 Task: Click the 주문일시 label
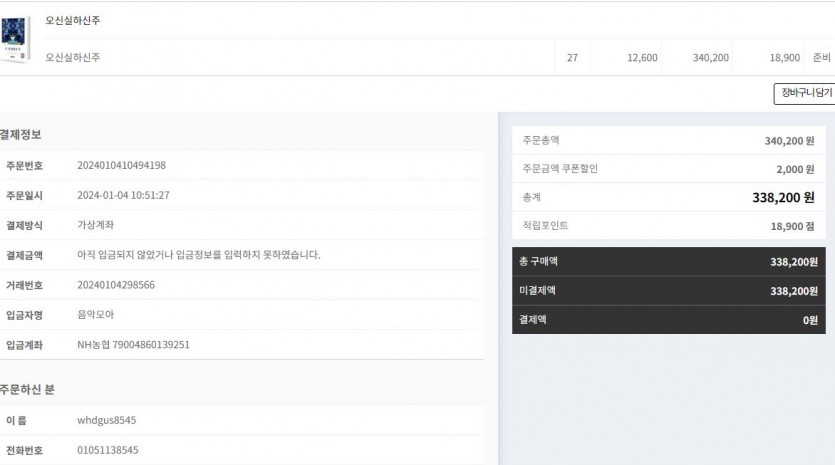point(24,195)
